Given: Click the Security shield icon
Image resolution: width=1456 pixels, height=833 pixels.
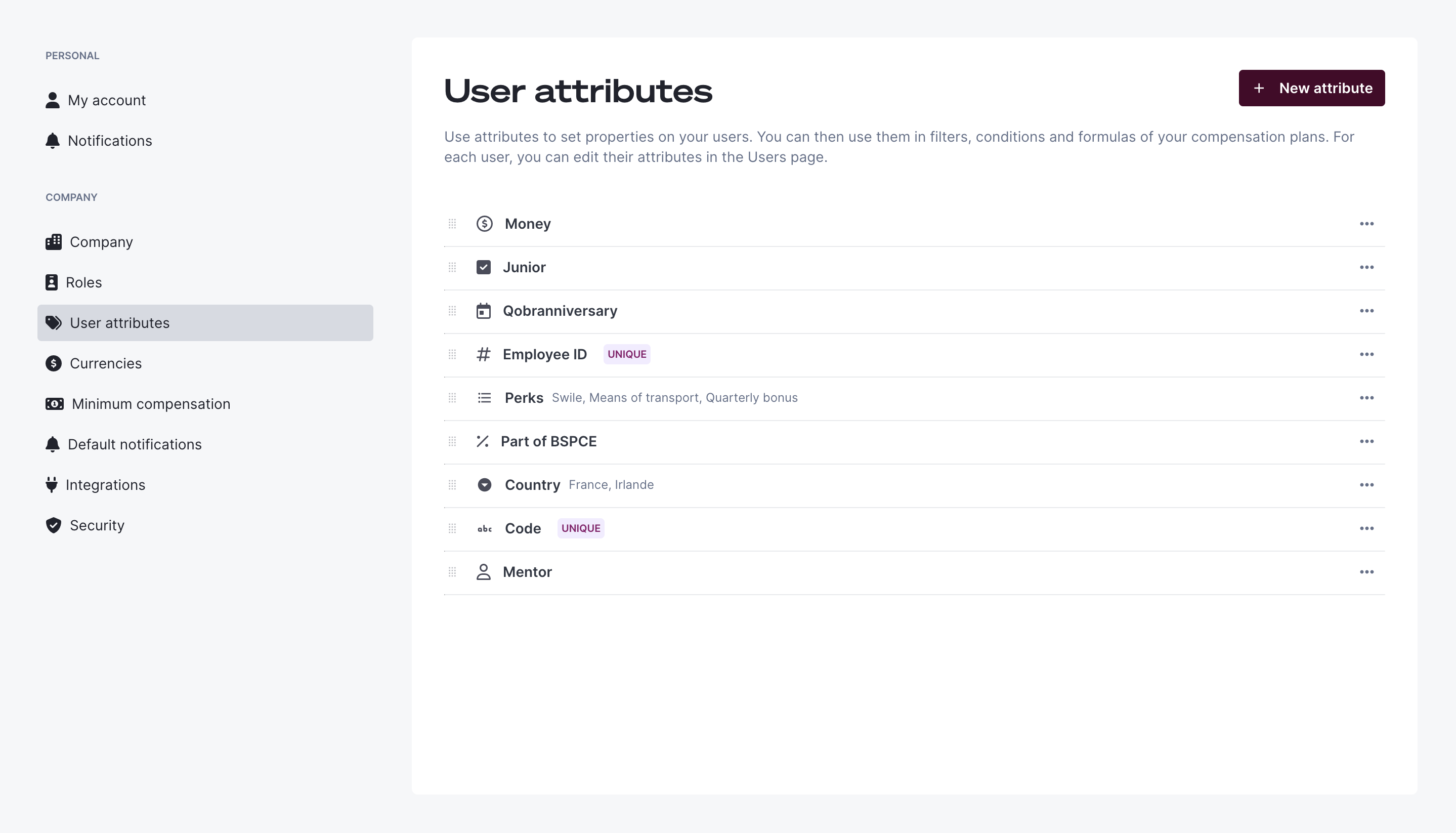Looking at the screenshot, I should coord(54,525).
